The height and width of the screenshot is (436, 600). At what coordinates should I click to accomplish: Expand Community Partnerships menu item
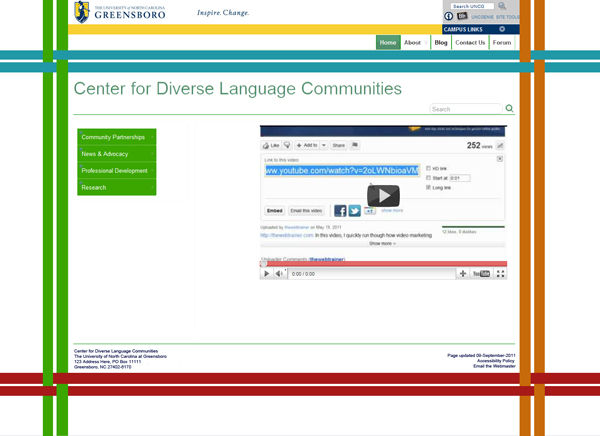point(117,137)
